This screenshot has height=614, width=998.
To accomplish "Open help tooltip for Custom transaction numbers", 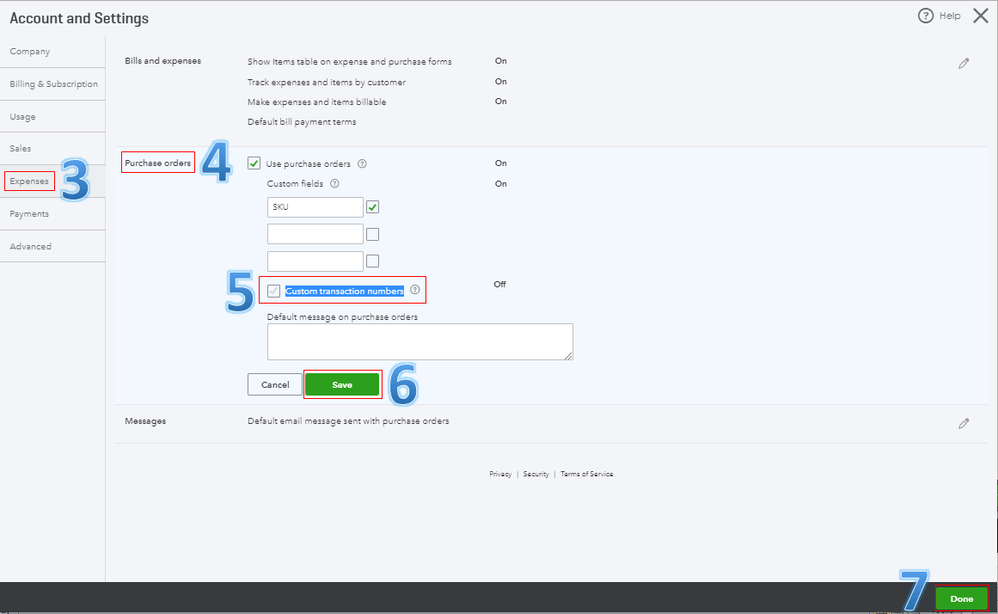I will click(x=415, y=290).
